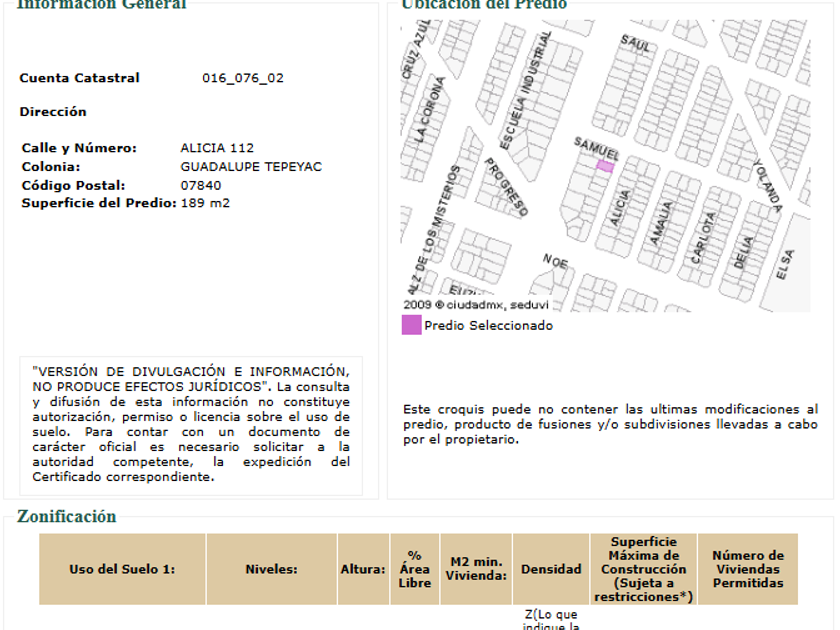The image size is (840, 630).
Task: Click the colonia value GUADALUPE TEPEYAC
Action: pos(251,167)
